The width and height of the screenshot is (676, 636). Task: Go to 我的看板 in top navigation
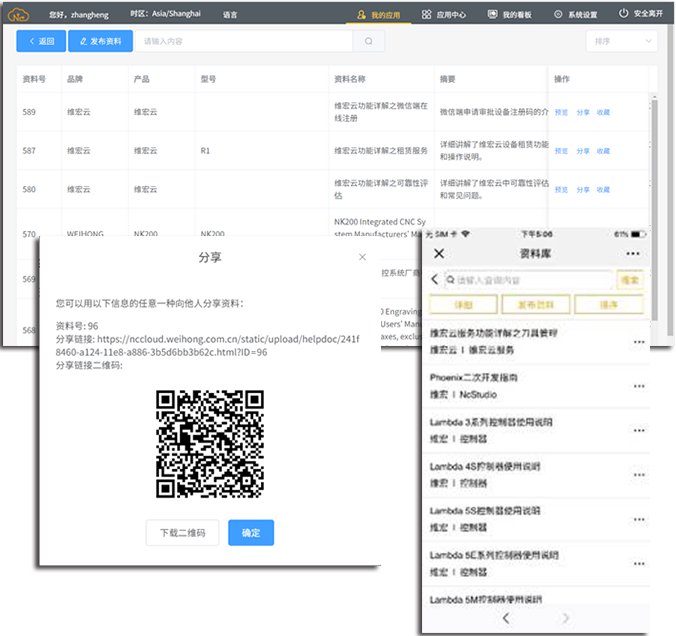pos(510,15)
